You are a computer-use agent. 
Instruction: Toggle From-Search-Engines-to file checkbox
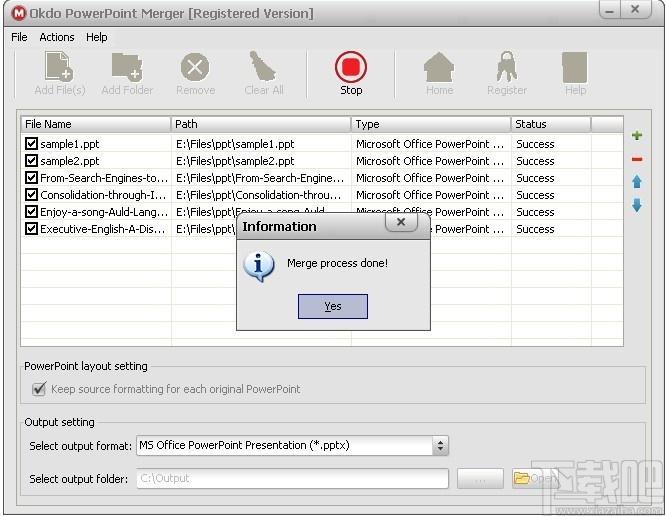pyautogui.click(x=31, y=178)
